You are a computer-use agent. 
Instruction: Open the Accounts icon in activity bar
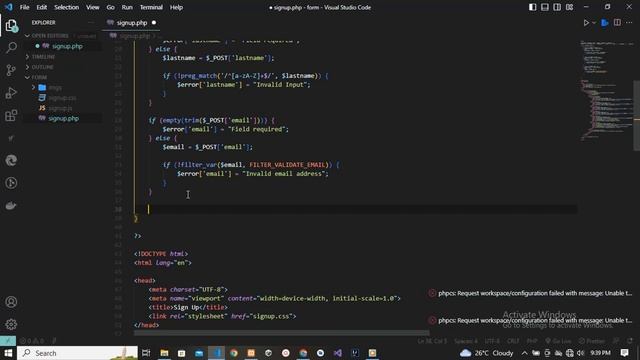pos(11,302)
